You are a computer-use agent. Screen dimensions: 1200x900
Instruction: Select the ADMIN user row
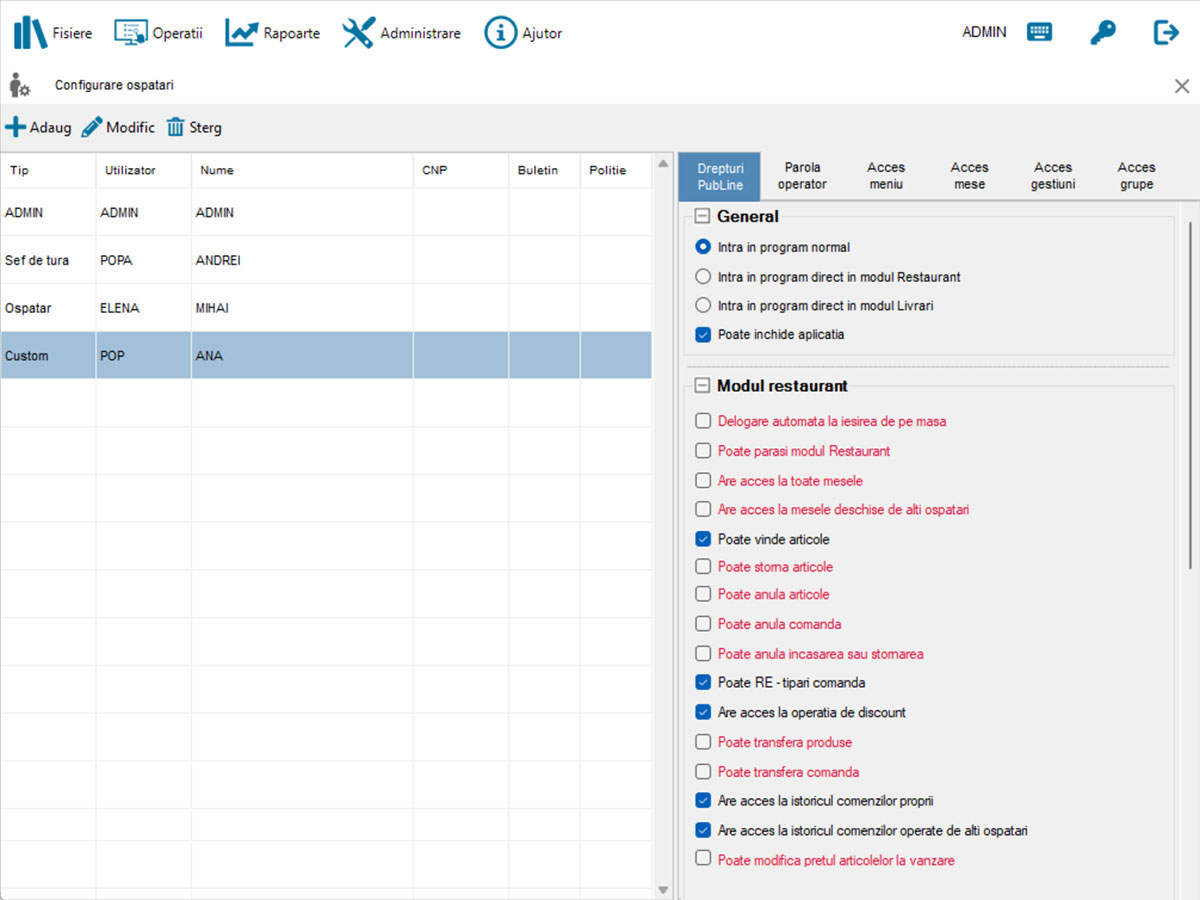coord(326,213)
